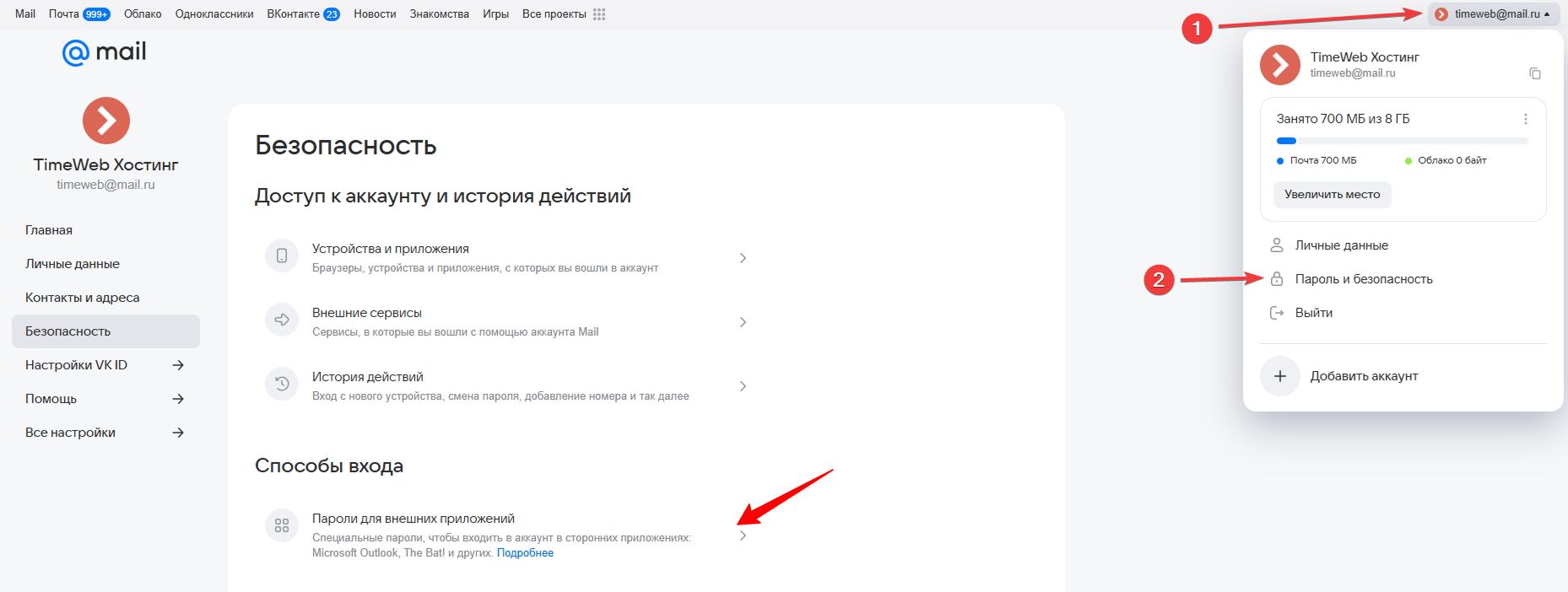The image size is (1568, 592).
Task: Copy email address via copy icon
Action: (x=1535, y=73)
